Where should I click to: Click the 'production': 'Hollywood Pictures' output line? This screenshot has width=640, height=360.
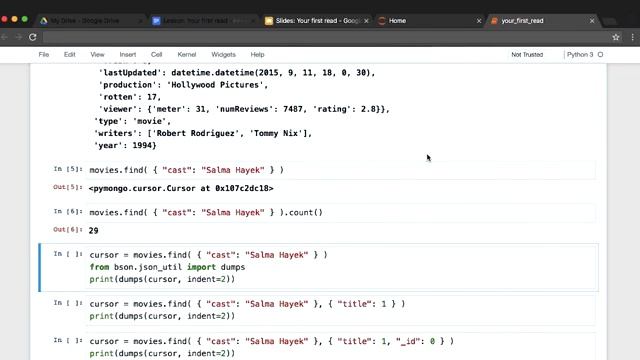coord(183,85)
